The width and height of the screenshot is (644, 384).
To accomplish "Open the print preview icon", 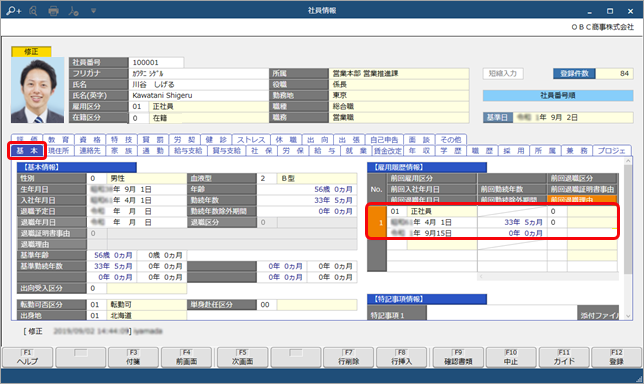I will (x=34, y=11).
